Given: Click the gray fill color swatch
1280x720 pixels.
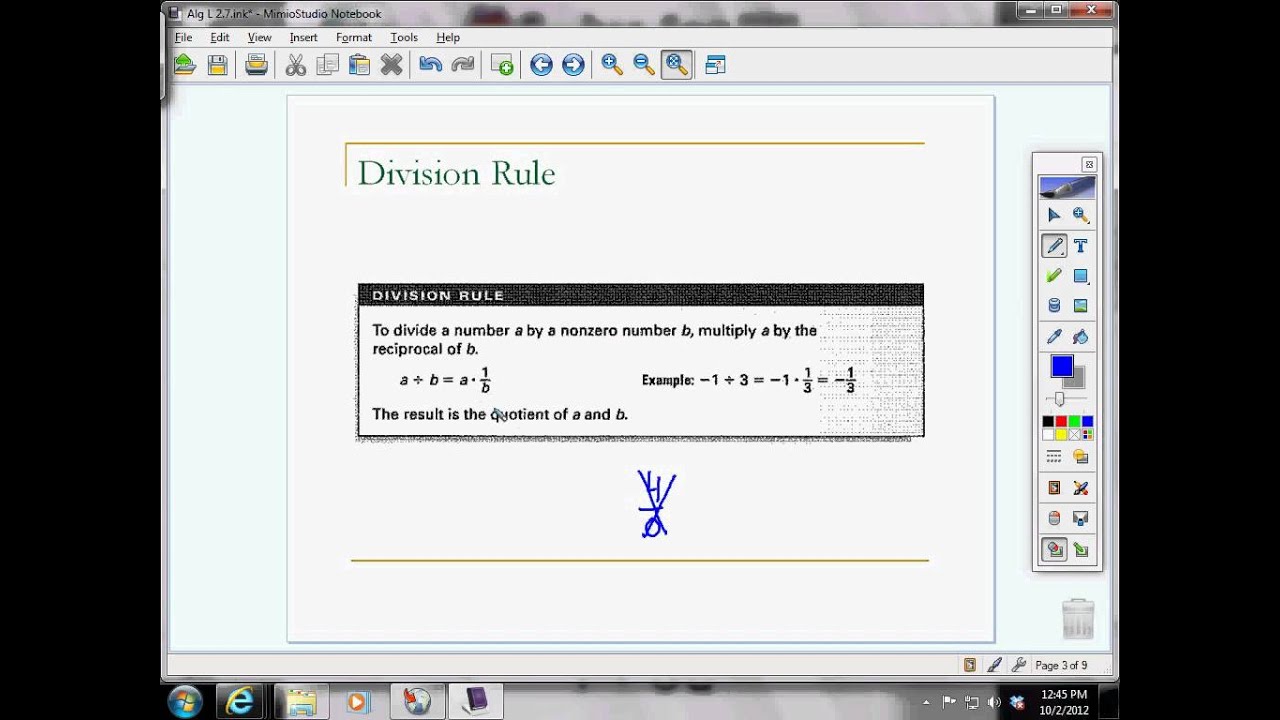Looking at the screenshot, I should point(1077,380).
